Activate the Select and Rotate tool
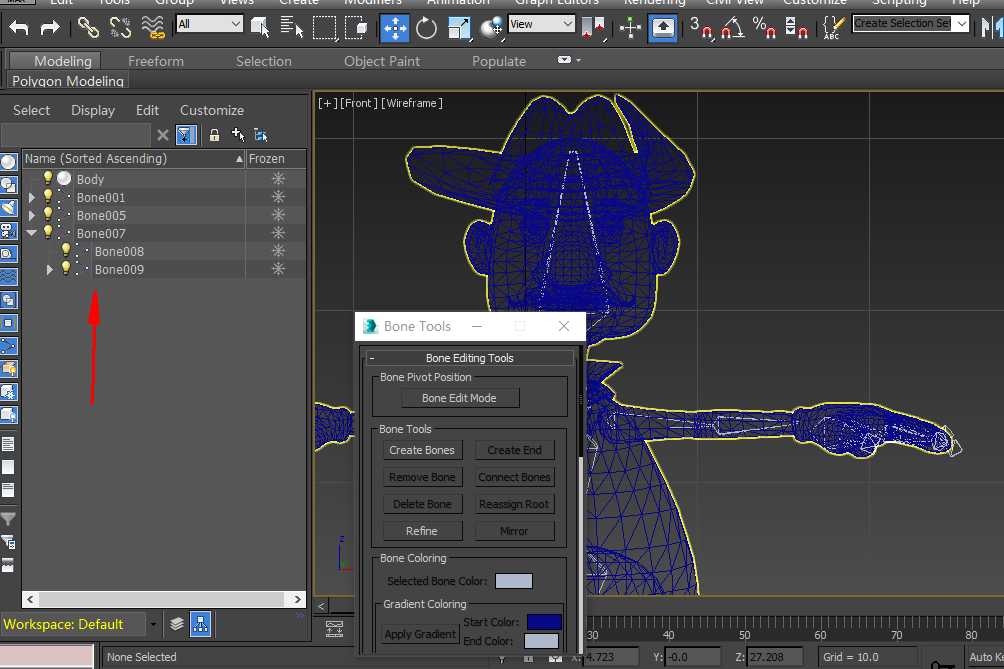The height and width of the screenshot is (669, 1004). [426, 28]
